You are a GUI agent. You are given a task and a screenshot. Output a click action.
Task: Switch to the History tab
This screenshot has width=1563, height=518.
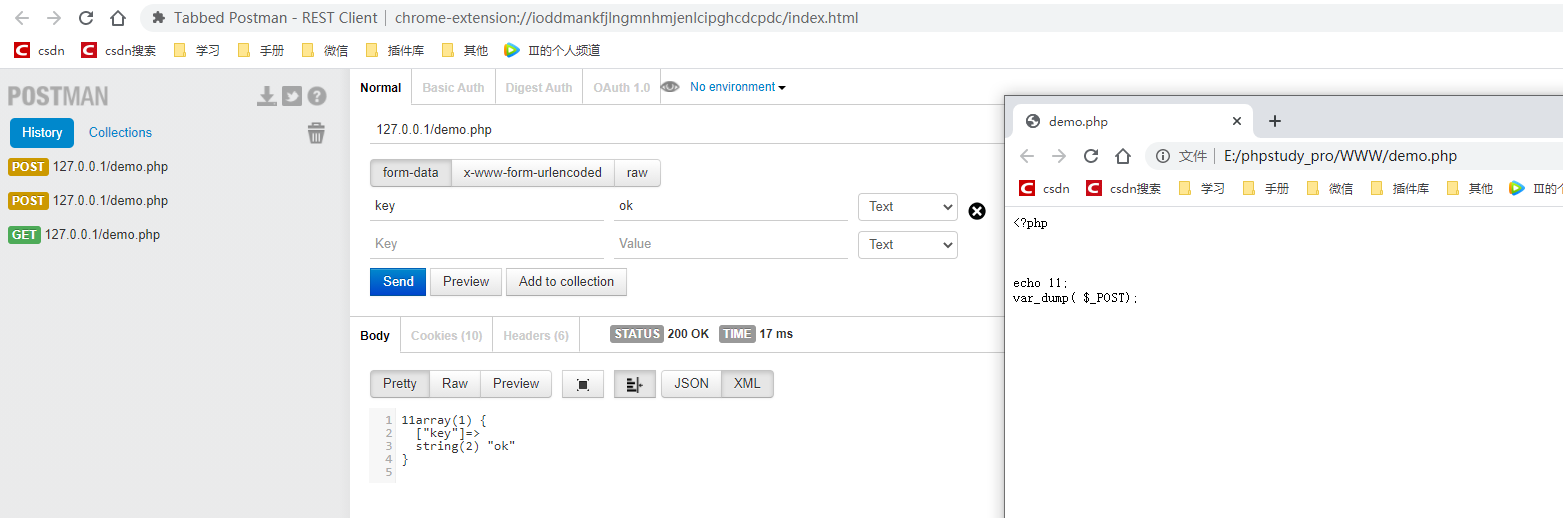click(42, 132)
